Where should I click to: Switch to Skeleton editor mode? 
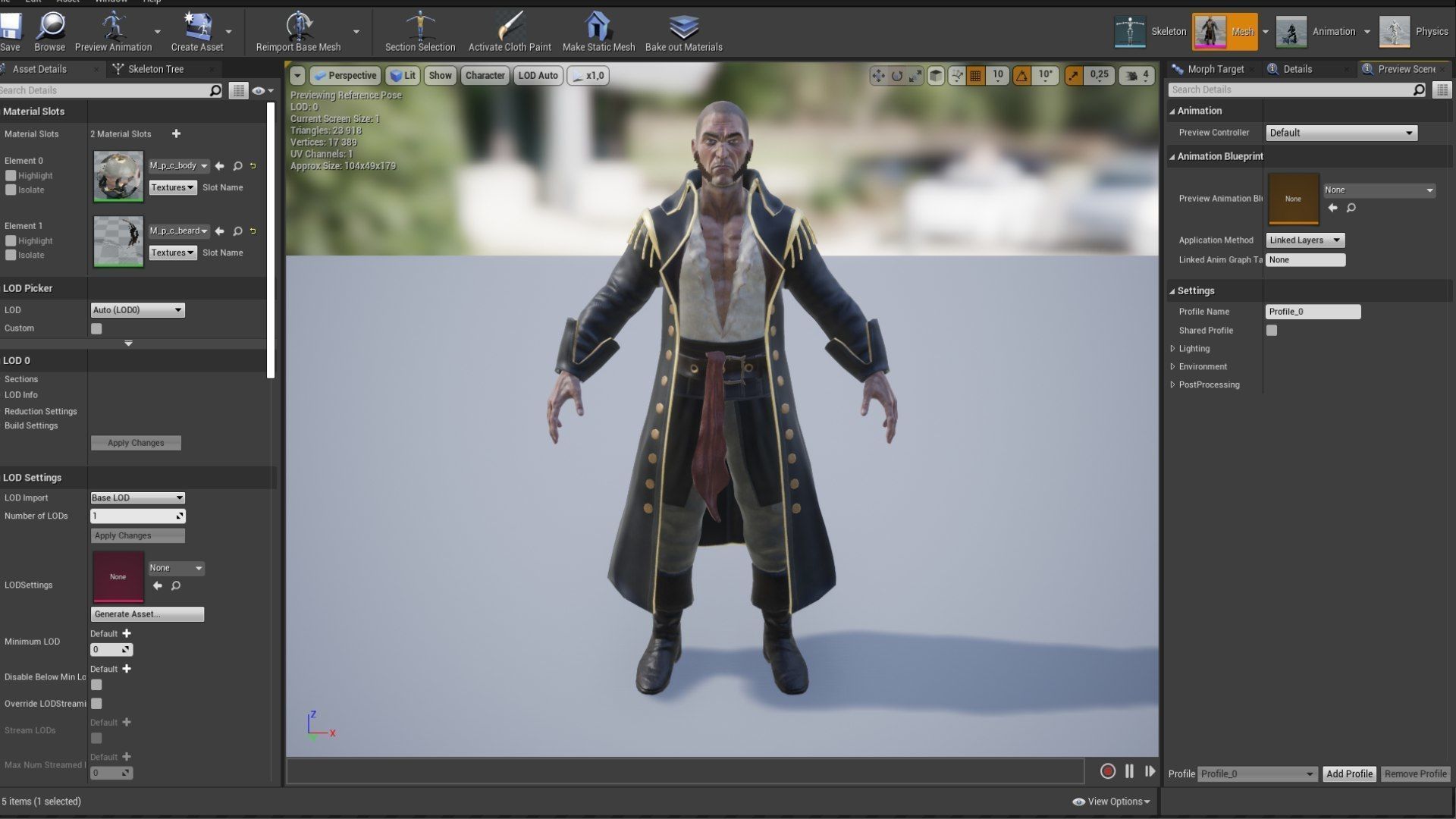[1150, 31]
